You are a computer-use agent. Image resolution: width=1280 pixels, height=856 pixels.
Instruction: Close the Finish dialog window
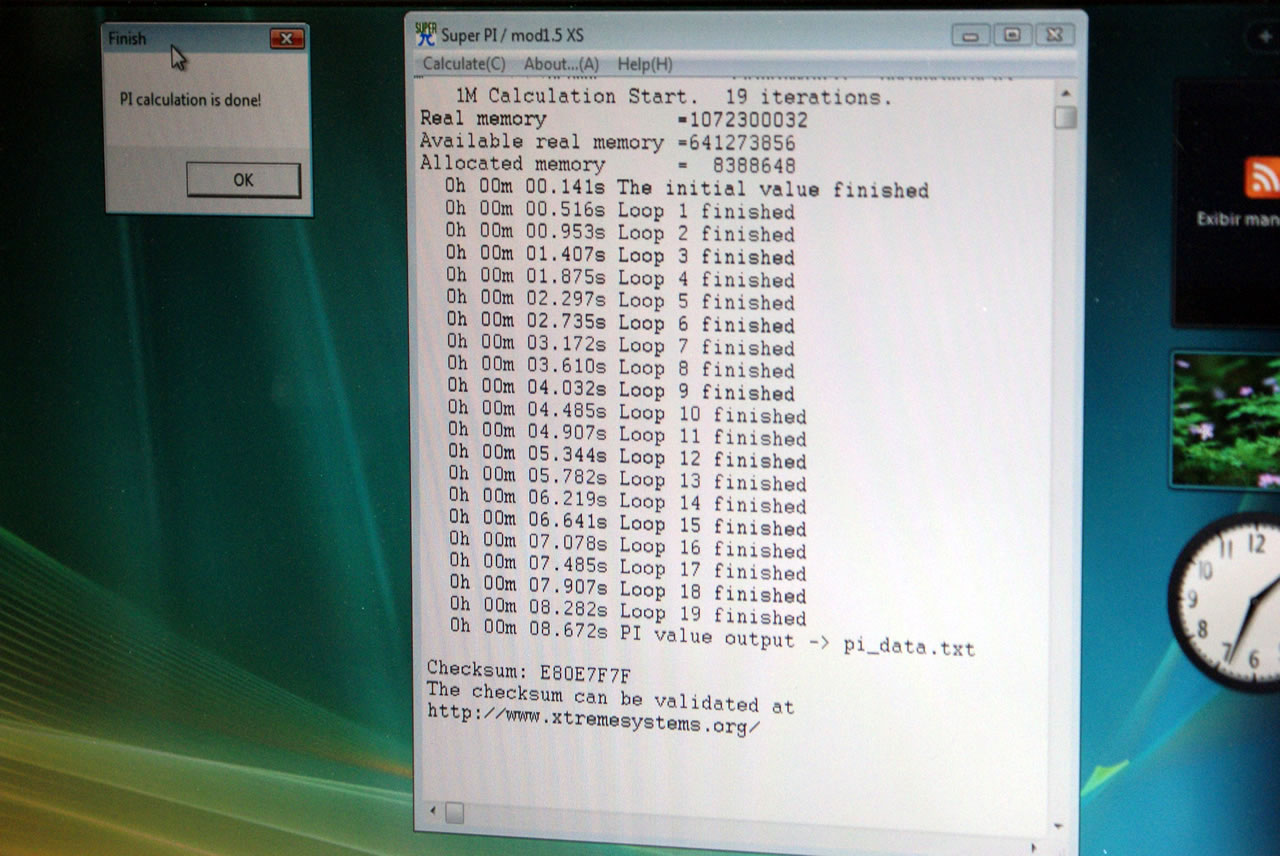pyautogui.click(x=287, y=39)
